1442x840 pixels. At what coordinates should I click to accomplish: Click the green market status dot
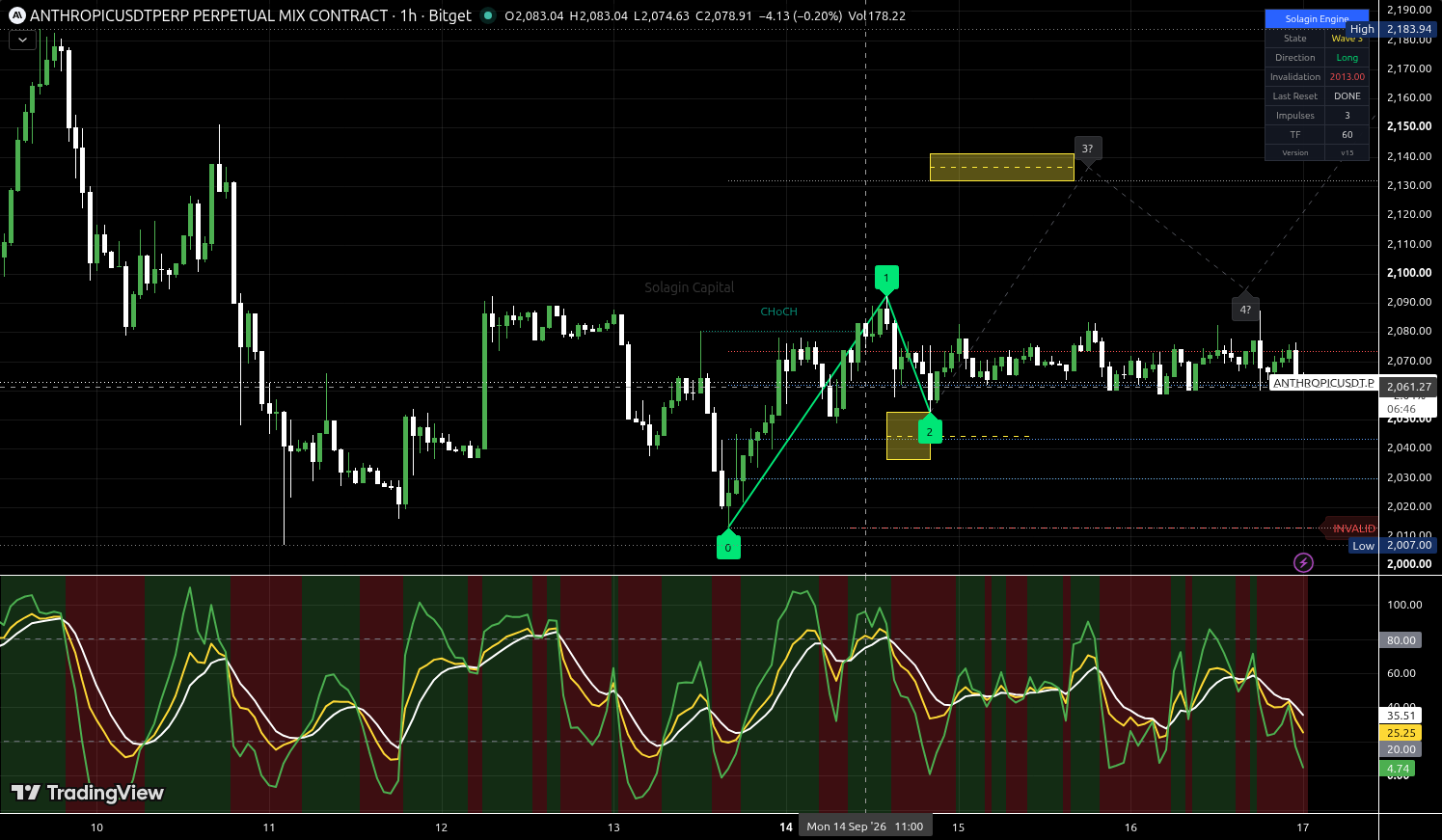point(487,15)
